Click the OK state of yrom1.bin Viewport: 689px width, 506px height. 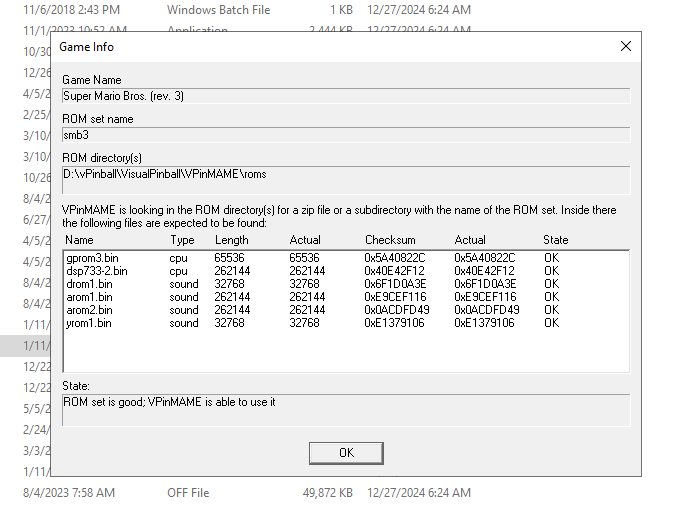(551, 323)
